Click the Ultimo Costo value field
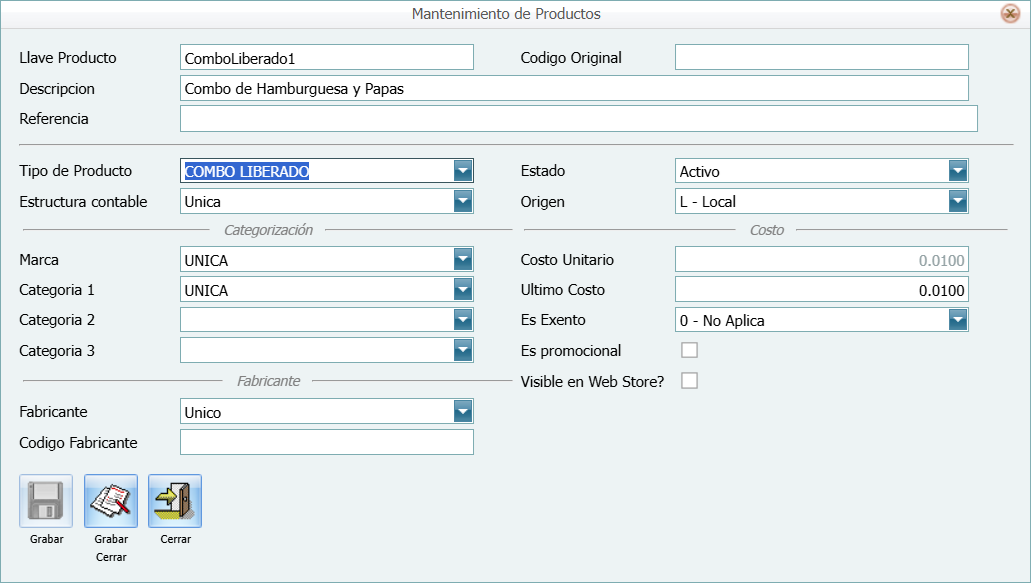The width and height of the screenshot is (1031, 583). coord(821,290)
